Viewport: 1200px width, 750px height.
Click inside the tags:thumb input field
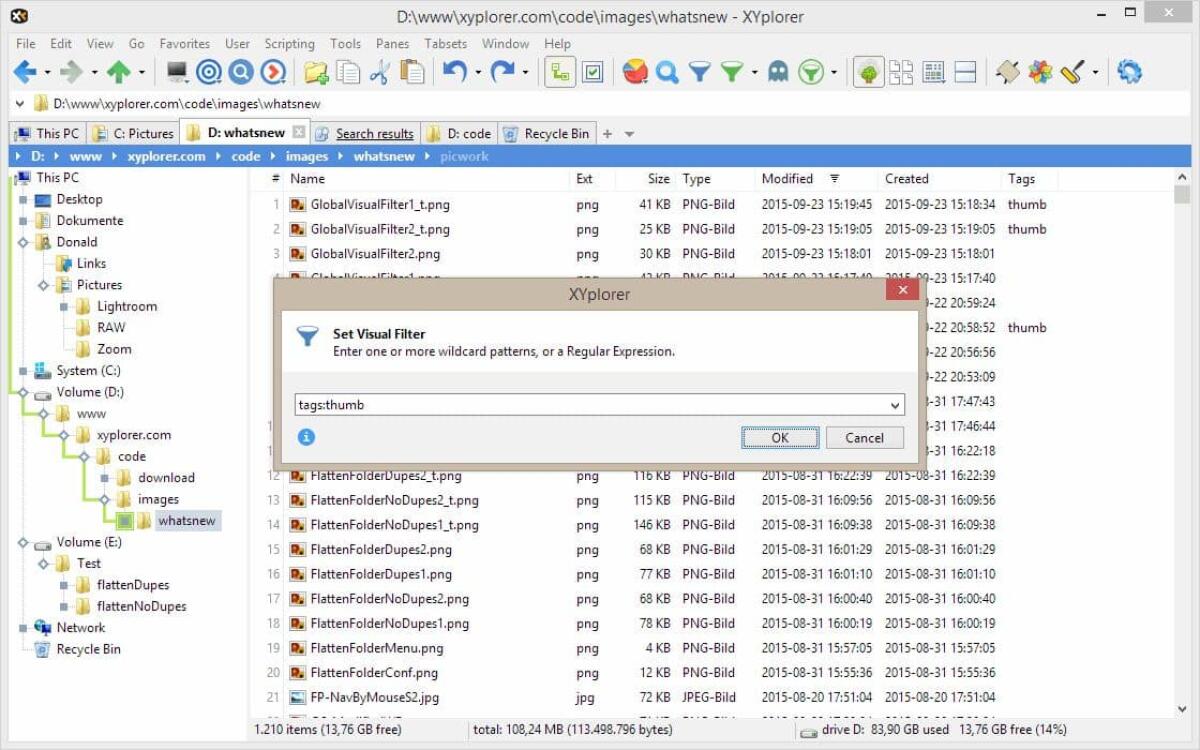(500, 404)
